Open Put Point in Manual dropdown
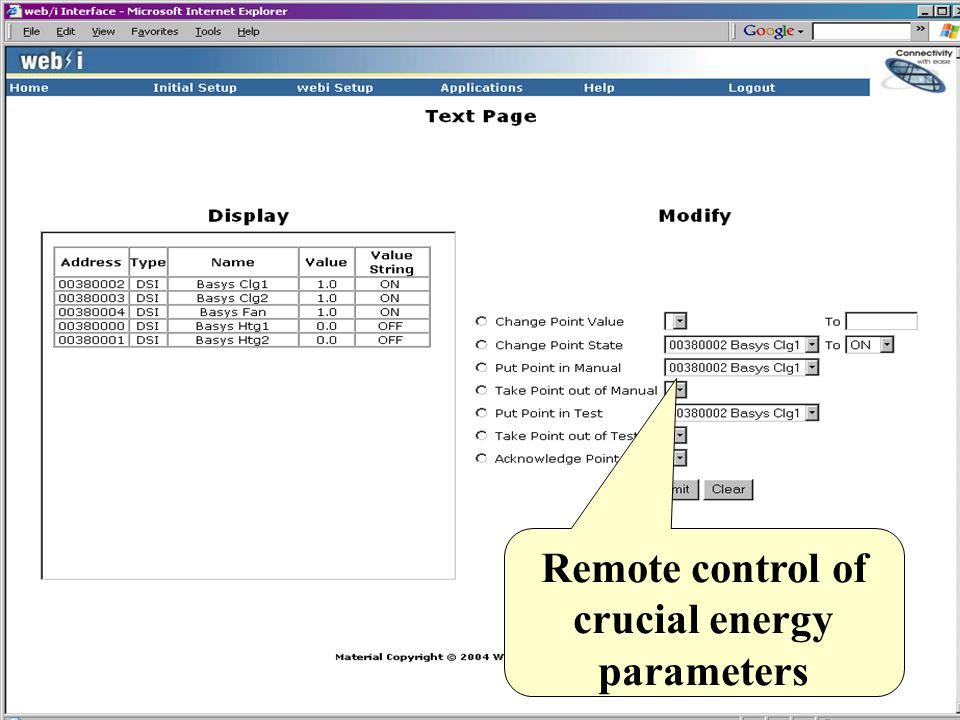This screenshot has height=720, width=960. click(x=741, y=367)
